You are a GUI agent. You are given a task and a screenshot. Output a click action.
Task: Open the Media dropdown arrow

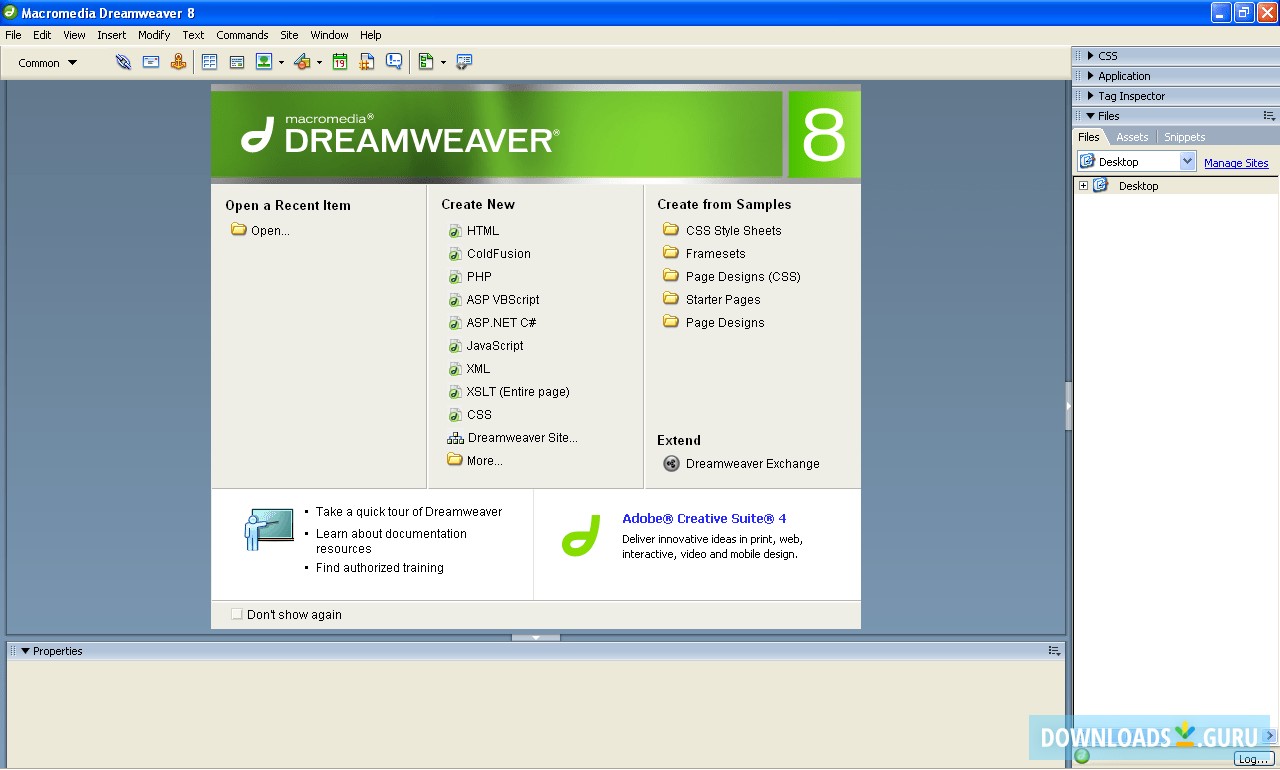[x=319, y=62]
